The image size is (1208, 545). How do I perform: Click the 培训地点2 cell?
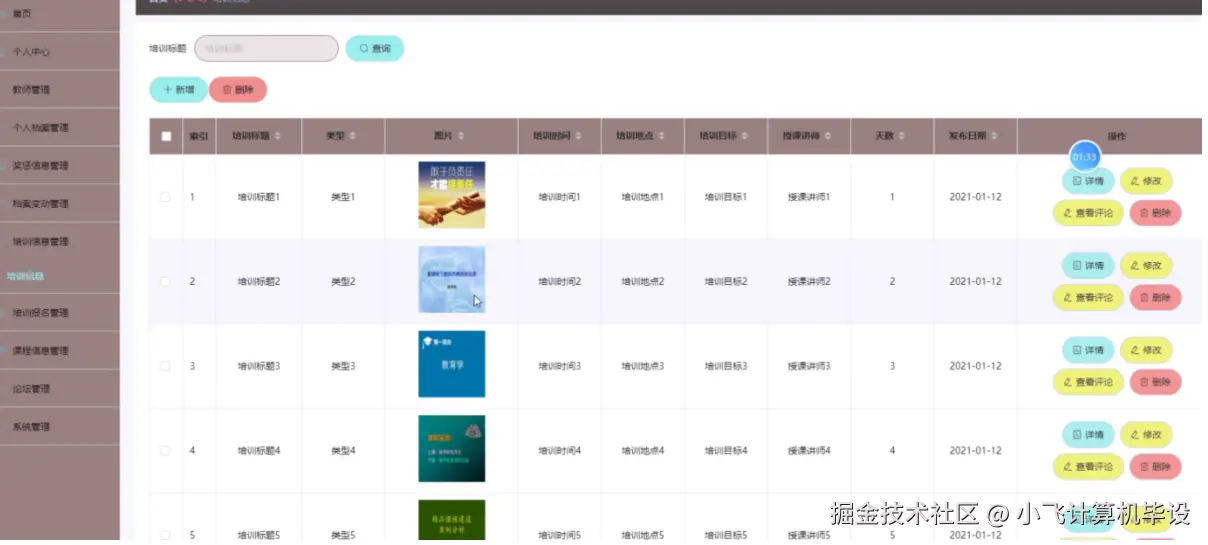coord(643,282)
